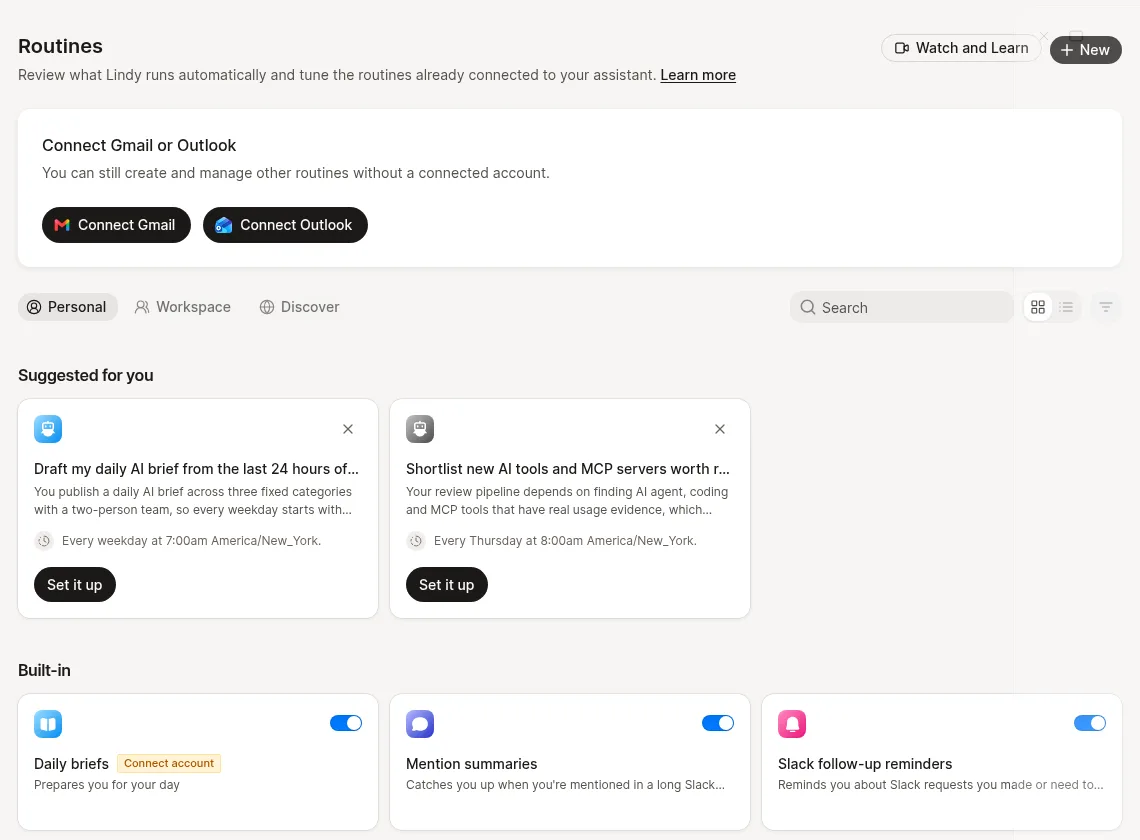Viewport: 1140px width, 840px height.
Task: Create a new routine with New button
Action: point(1085,49)
